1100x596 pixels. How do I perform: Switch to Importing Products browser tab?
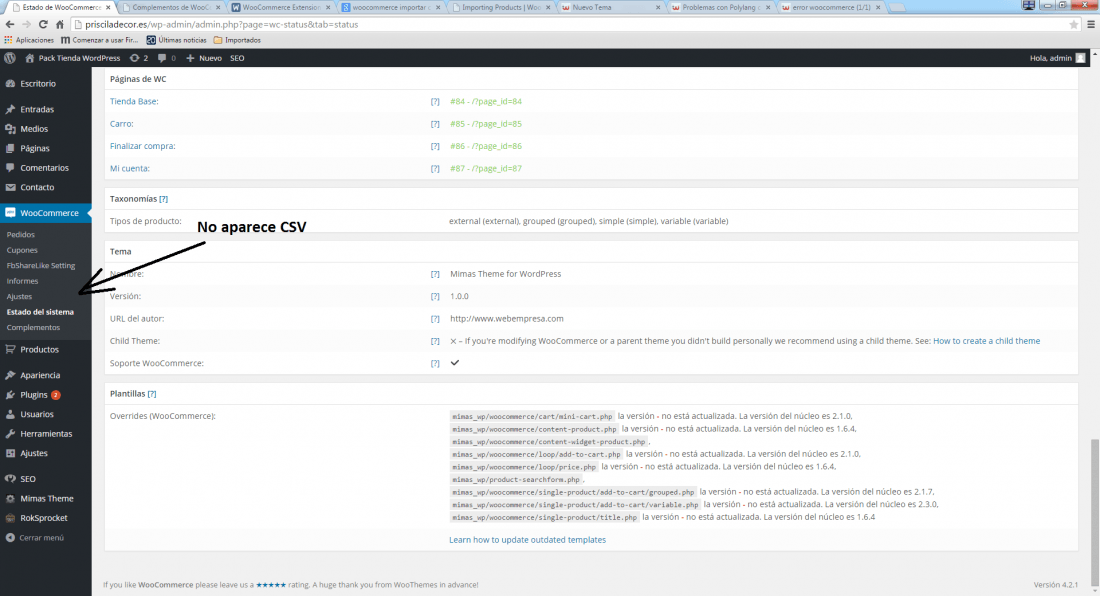(x=501, y=8)
